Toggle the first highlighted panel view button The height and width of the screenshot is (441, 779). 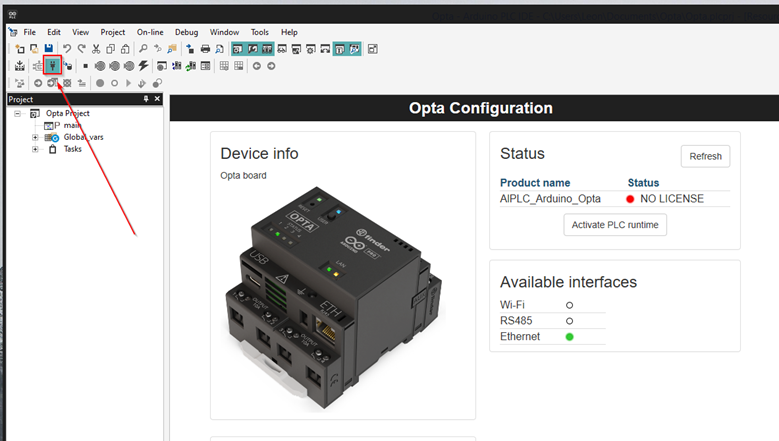pos(238,49)
